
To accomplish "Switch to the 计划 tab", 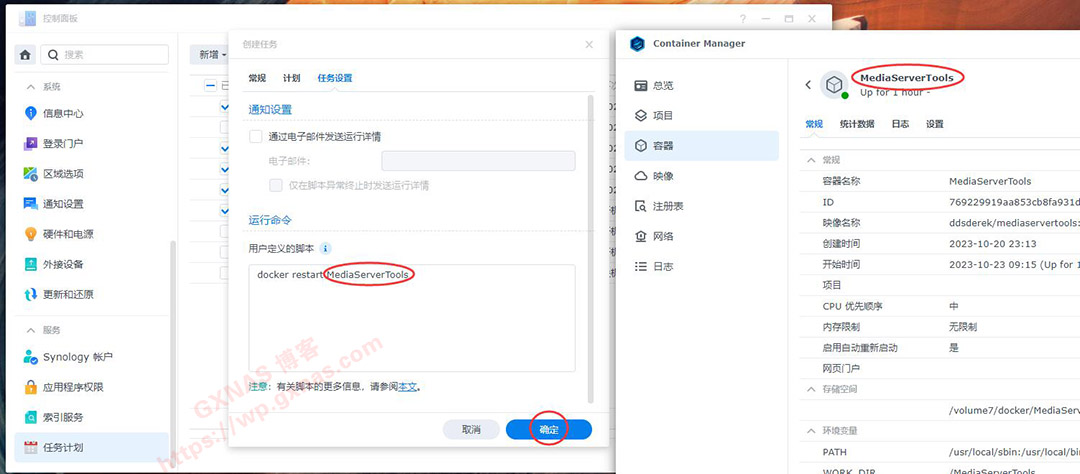I will coord(291,78).
